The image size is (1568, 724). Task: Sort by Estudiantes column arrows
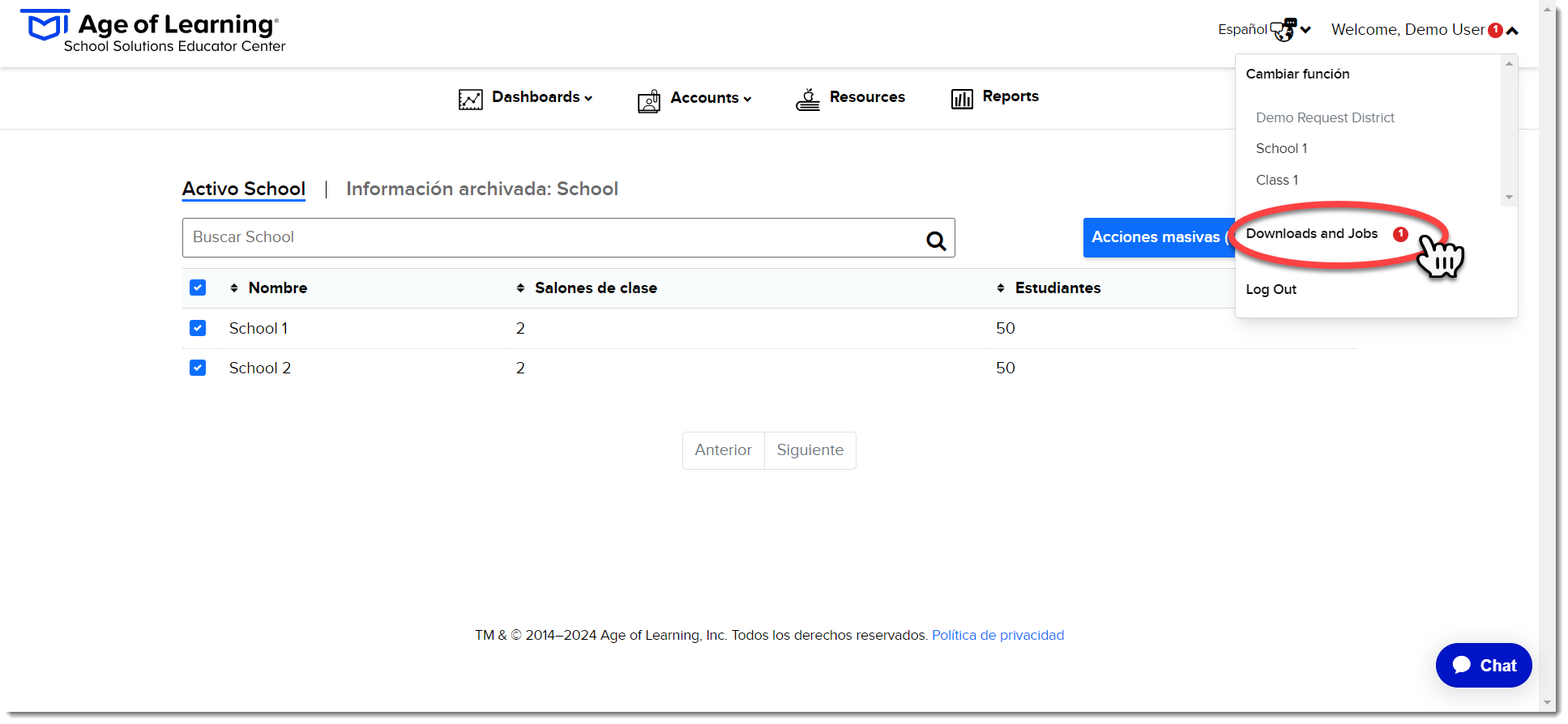(x=1001, y=287)
